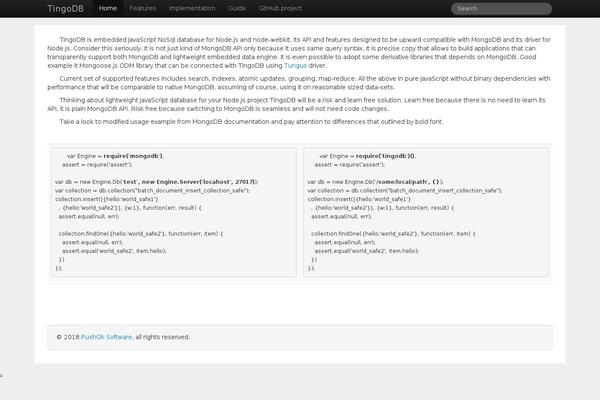Viewport: 600px width, 400px height.
Task: Go to the Features page
Action: tap(143, 8)
